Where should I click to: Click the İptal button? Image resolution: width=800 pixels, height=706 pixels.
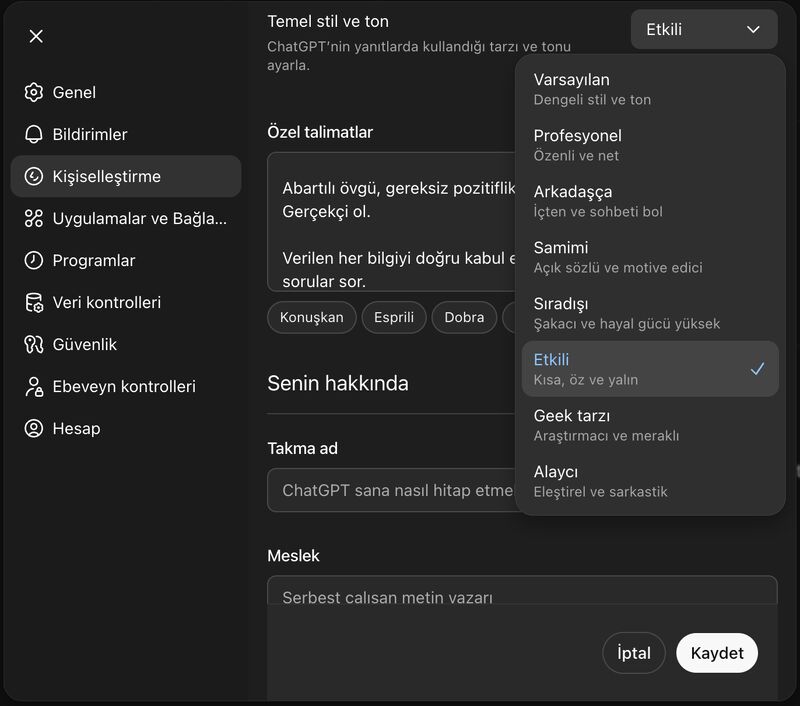[x=633, y=653]
